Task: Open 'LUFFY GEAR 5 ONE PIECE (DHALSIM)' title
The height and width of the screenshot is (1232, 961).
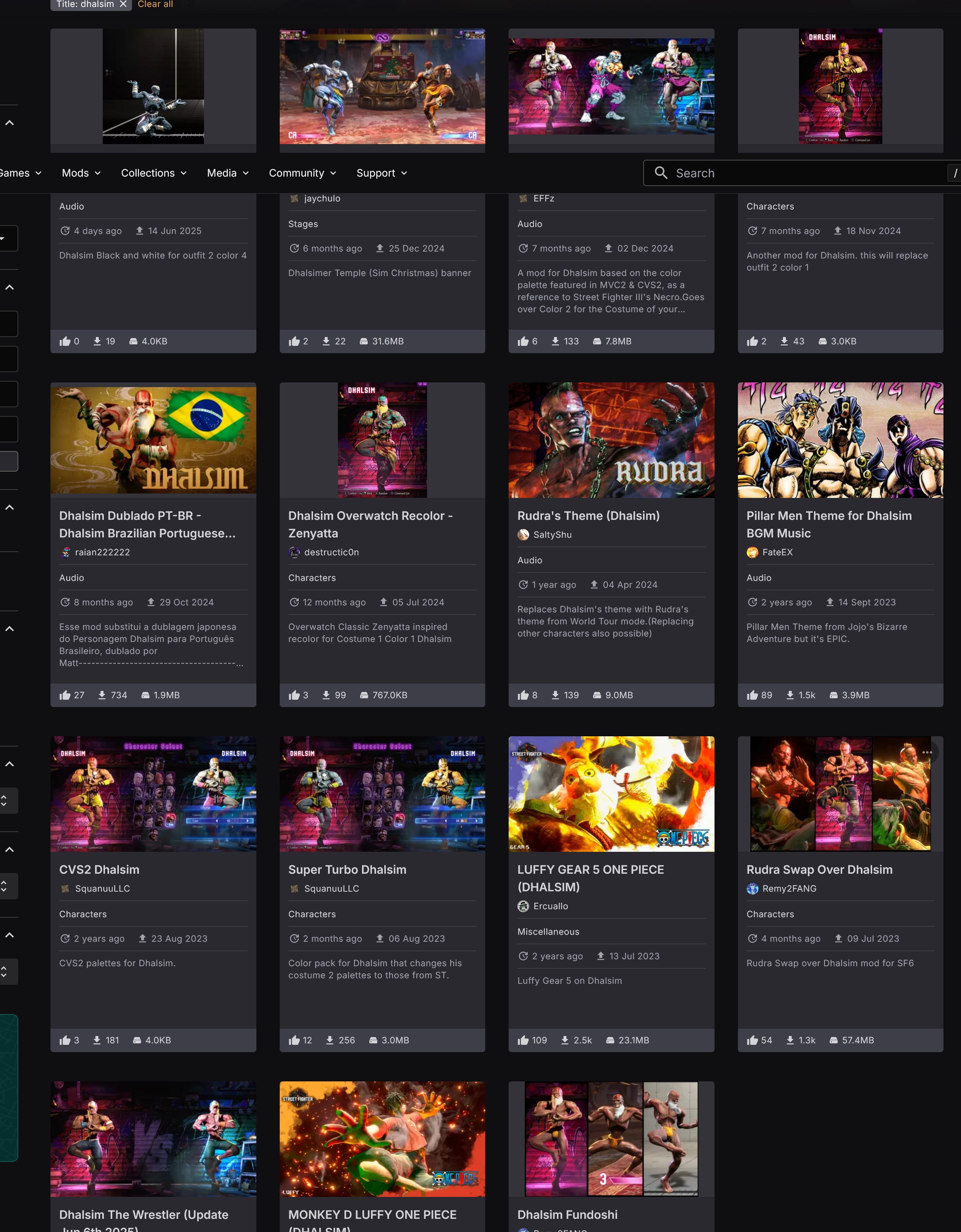Action: (590, 878)
